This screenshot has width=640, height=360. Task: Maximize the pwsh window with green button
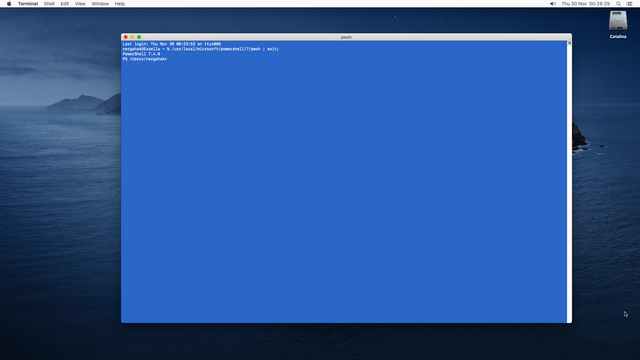pyautogui.click(x=139, y=37)
